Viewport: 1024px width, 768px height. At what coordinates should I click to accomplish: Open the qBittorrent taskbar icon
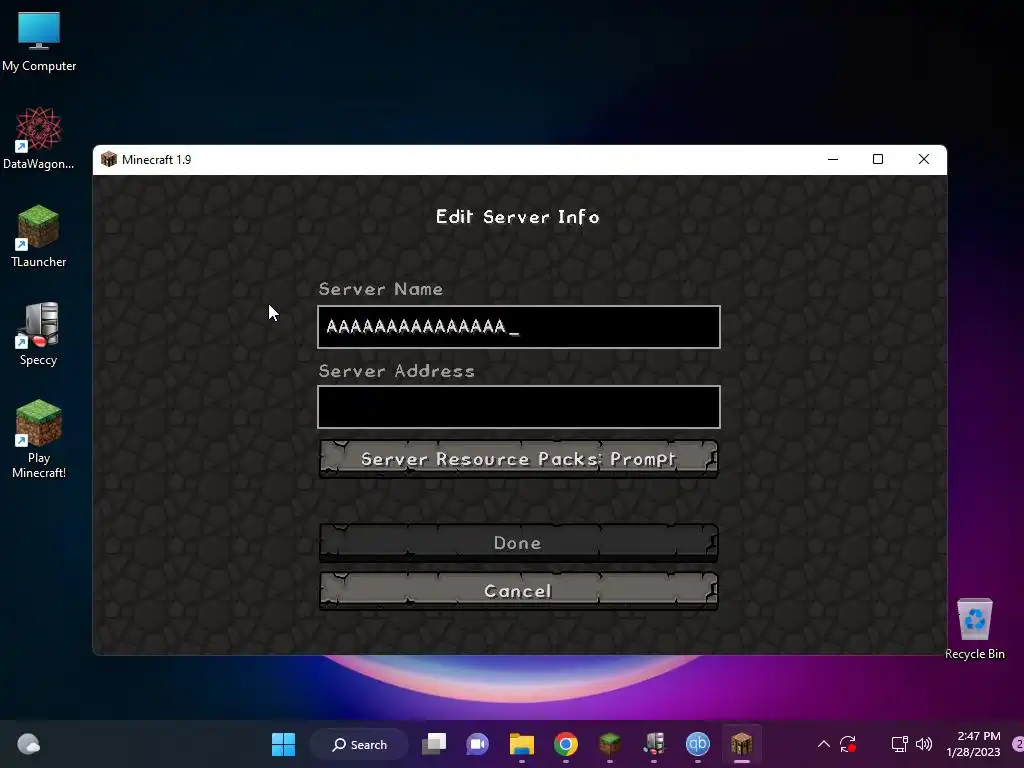coord(697,744)
